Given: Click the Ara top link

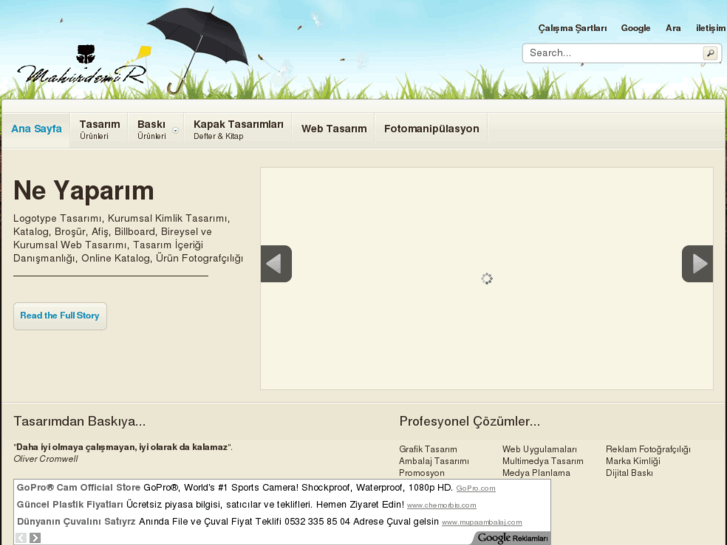Looking at the screenshot, I should pos(673,28).
